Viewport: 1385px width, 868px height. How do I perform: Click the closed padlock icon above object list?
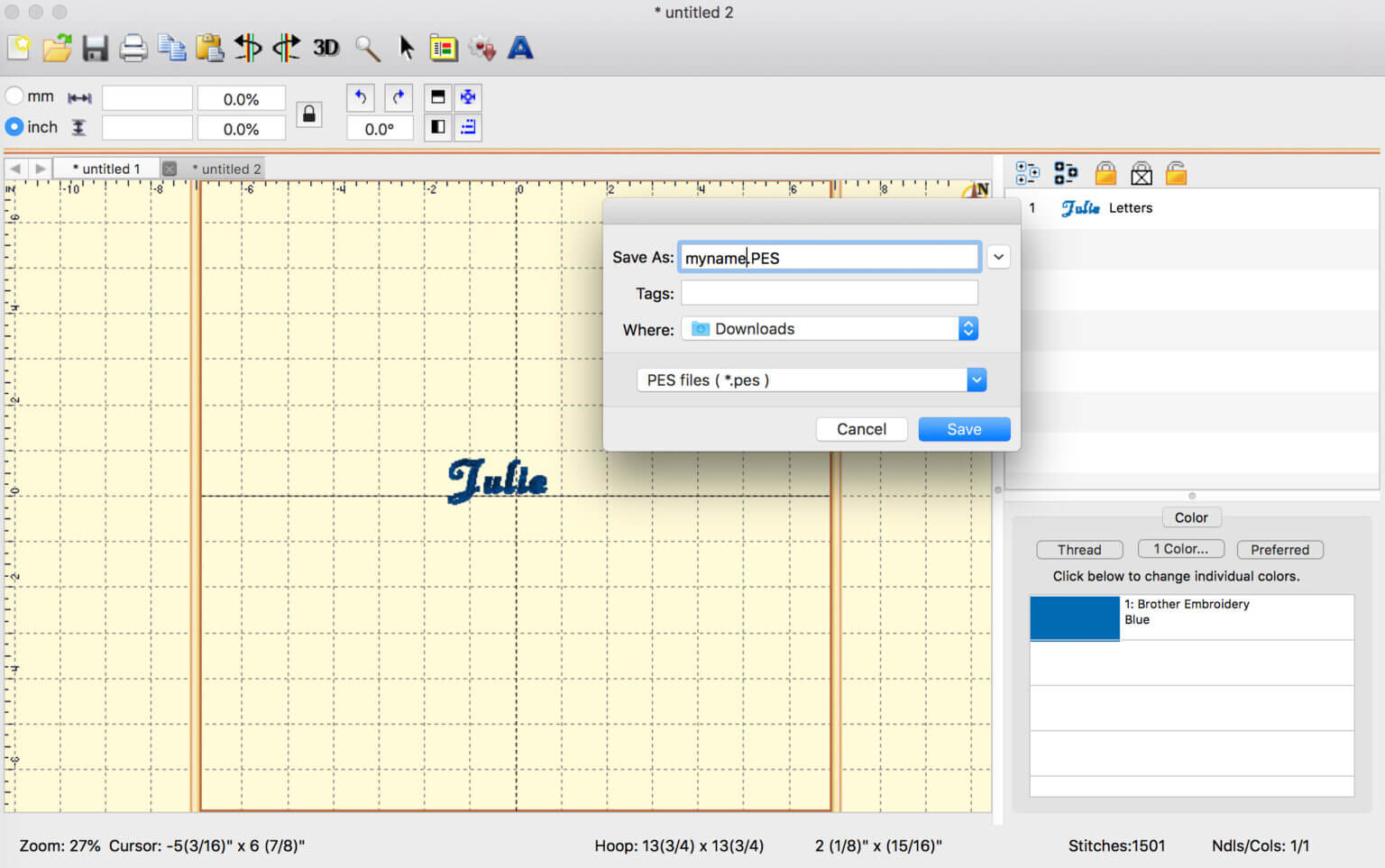(x=1105, y=173)
